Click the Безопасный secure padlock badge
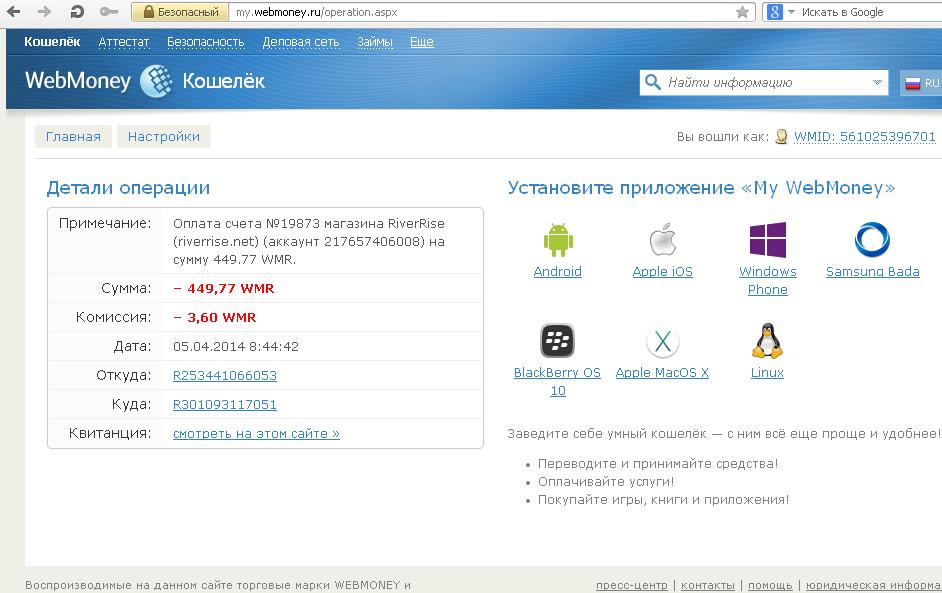Viewport: 942px width, 593px height. pos(180,12)
